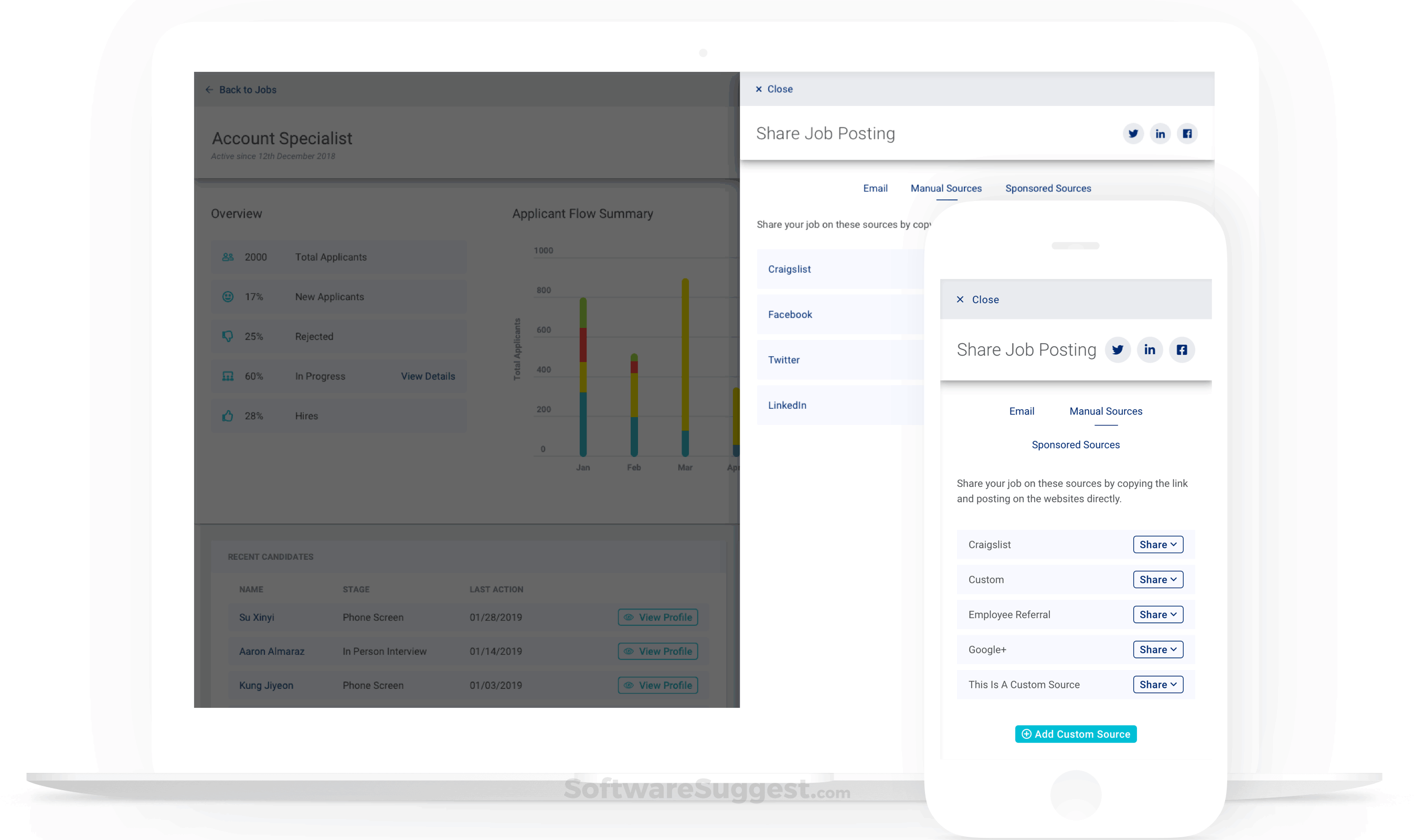
Task: Share job posting on LinkedIn
Action: (1161, 134)
